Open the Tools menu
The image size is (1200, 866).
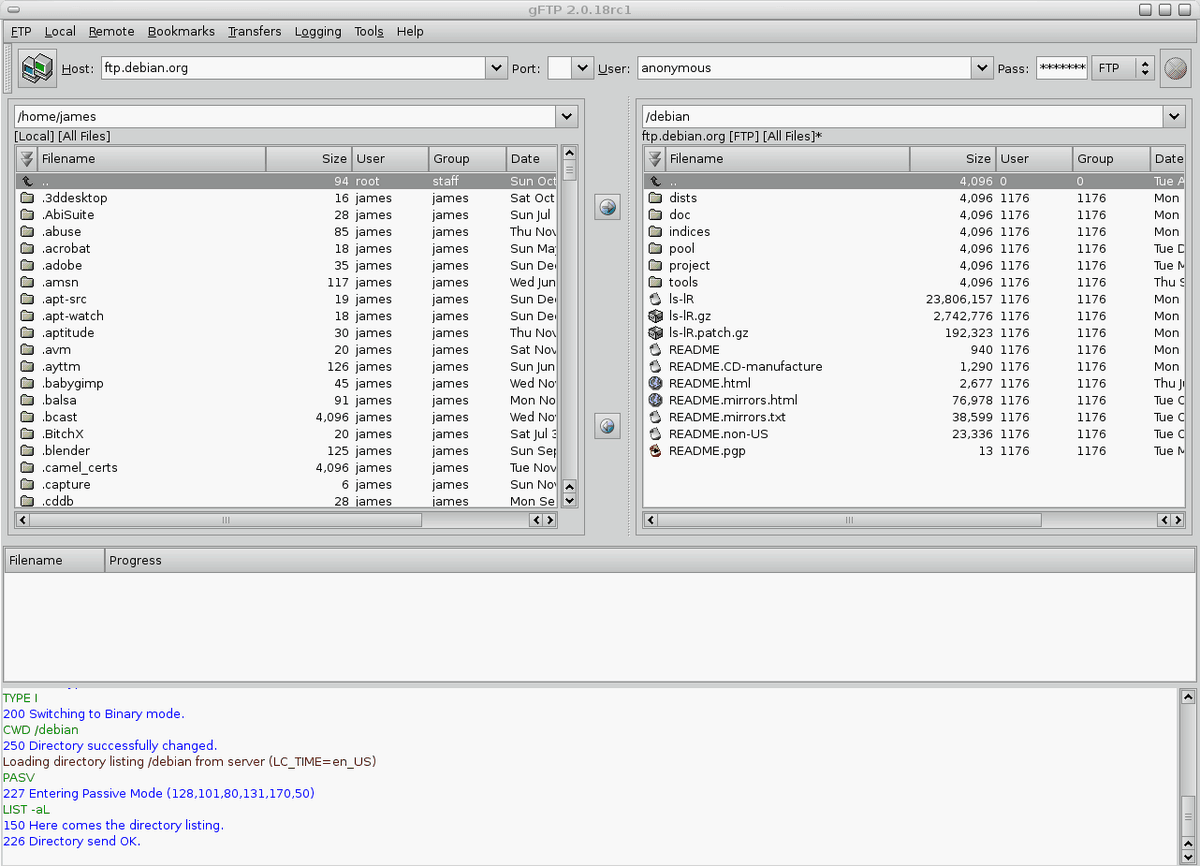coord(369,31)
